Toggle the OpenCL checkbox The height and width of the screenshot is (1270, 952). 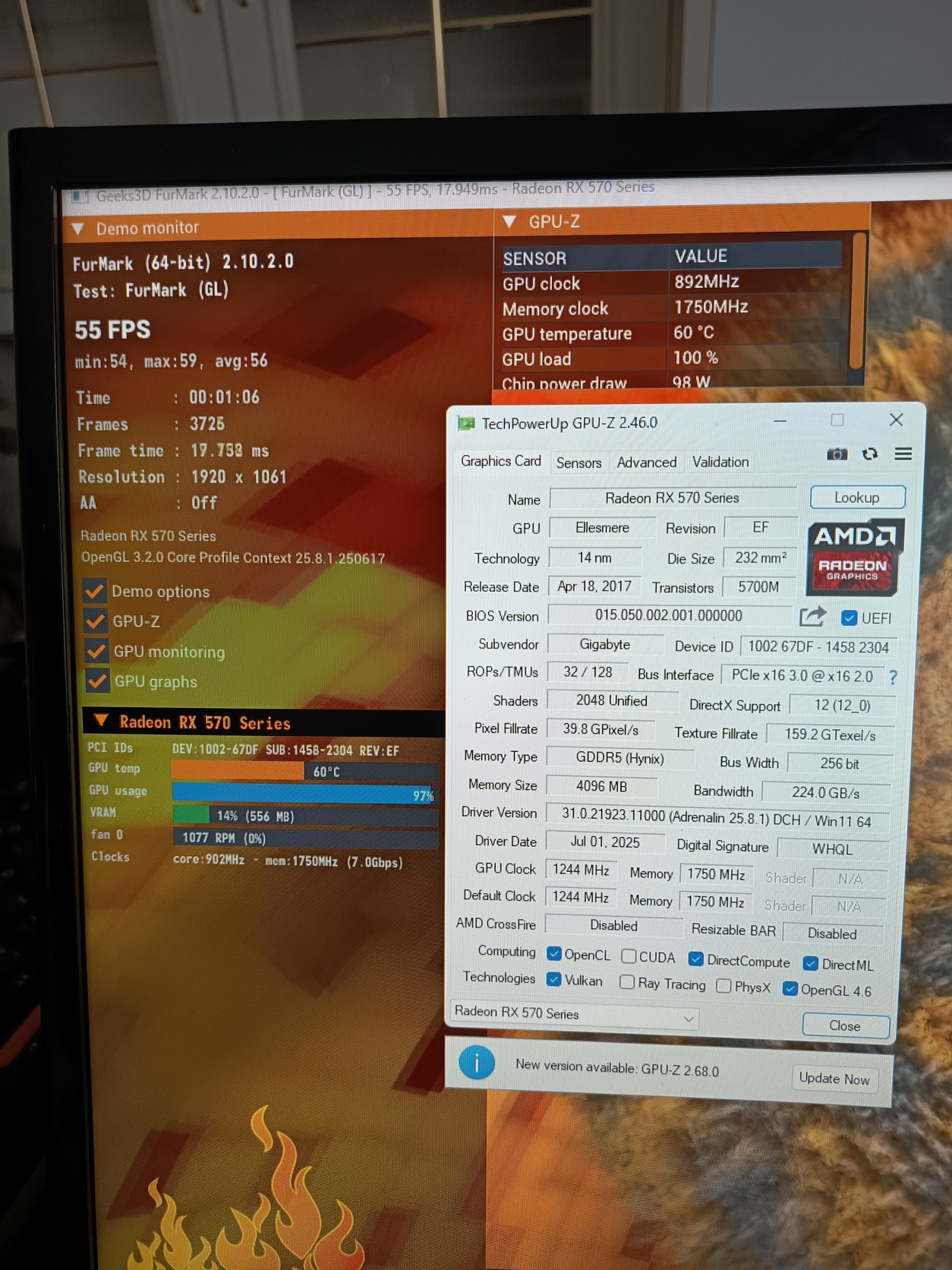click(x=553, y=953)
